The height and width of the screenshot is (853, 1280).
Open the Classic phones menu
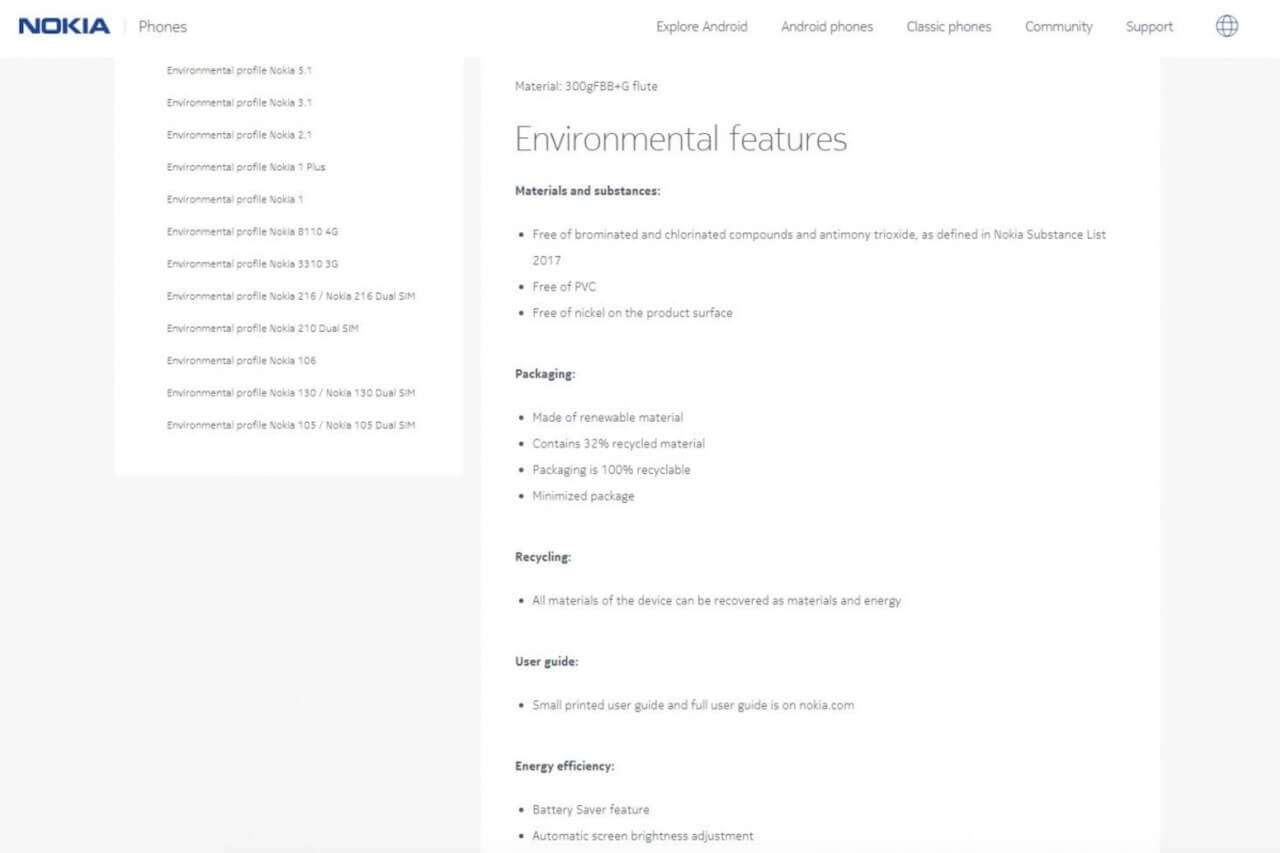[949, 27]
